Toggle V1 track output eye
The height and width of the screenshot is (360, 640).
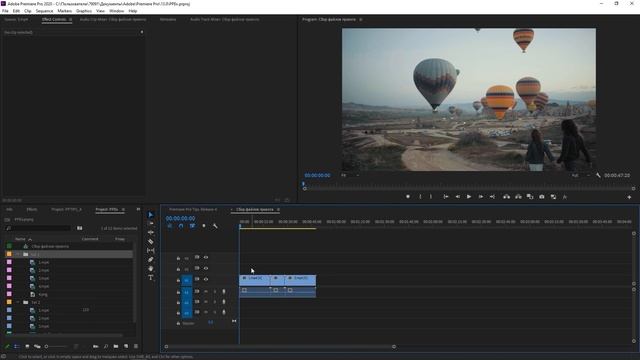206,280
